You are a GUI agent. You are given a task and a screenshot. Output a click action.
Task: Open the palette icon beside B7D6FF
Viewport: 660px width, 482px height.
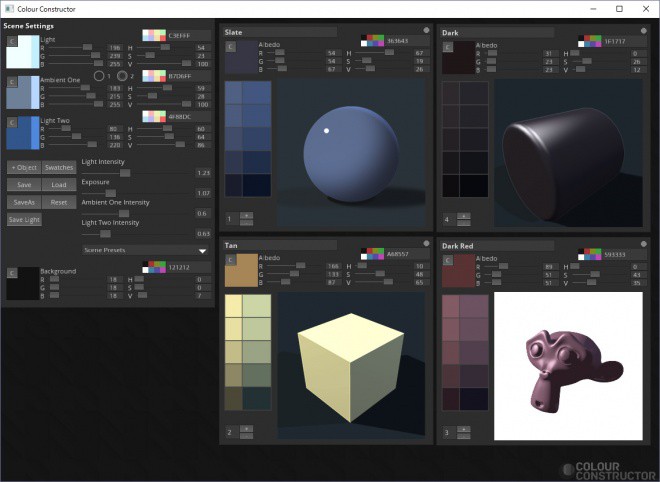154,76
